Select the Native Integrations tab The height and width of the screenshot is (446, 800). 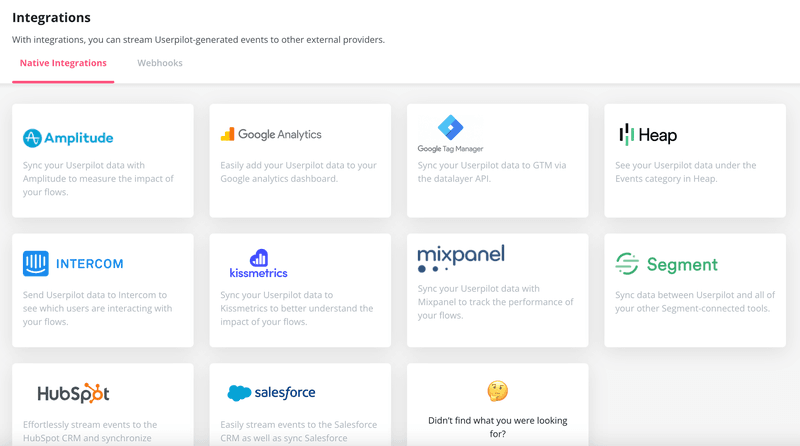(x=63, y=63)
